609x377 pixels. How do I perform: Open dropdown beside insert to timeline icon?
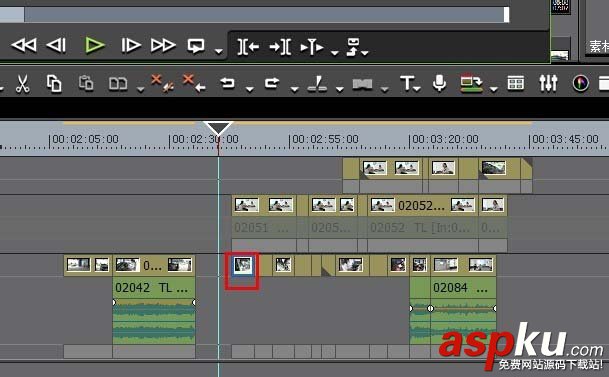click(x=334, y=52)
